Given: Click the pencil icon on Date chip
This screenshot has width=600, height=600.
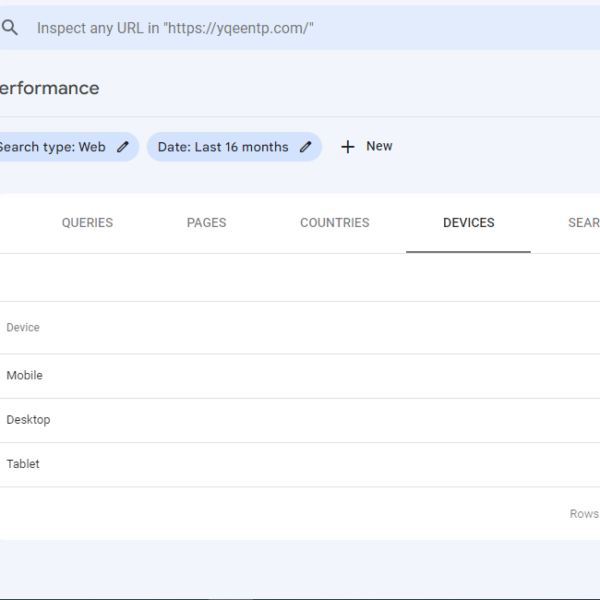Looking at the screenshot, I should [305, 147].
